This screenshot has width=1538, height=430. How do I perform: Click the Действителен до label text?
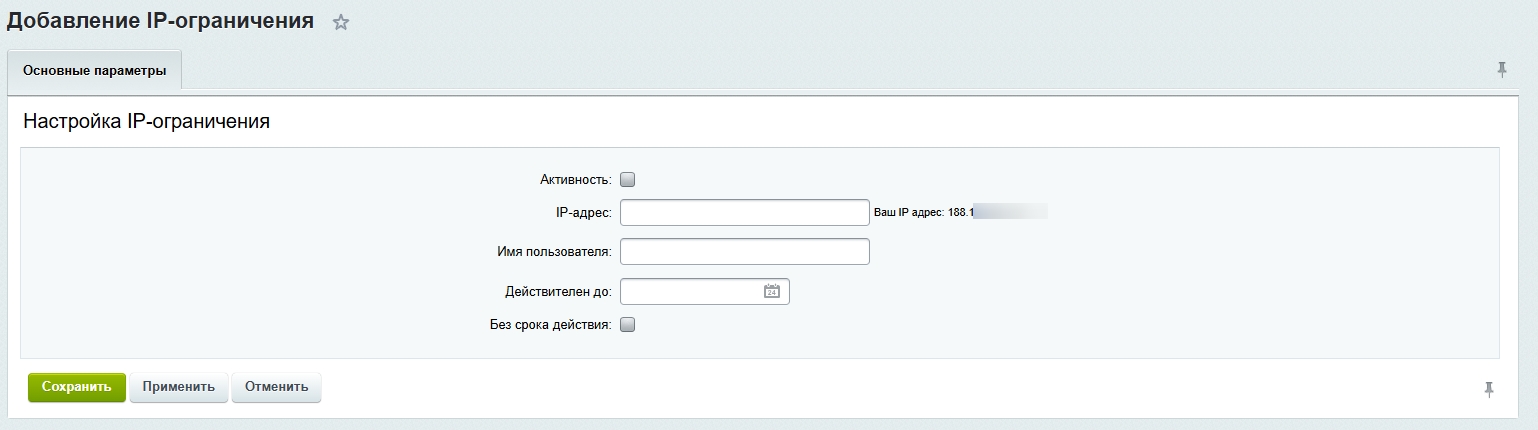click(558, 293)
